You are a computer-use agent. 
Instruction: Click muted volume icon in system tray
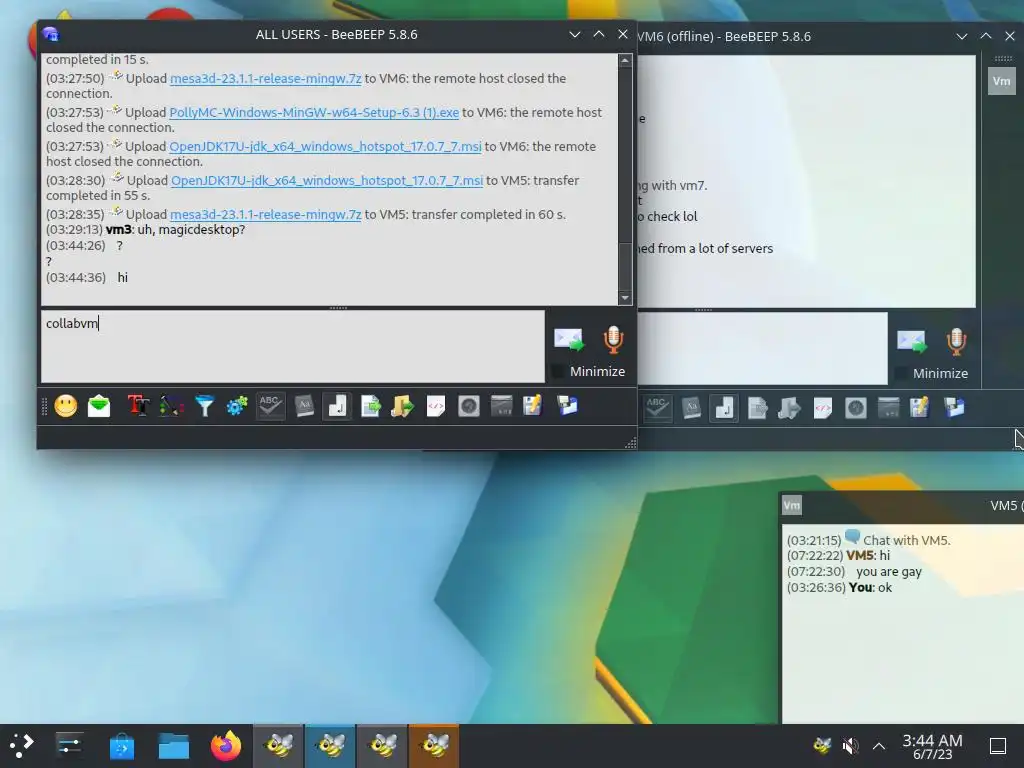click(850, 745)
